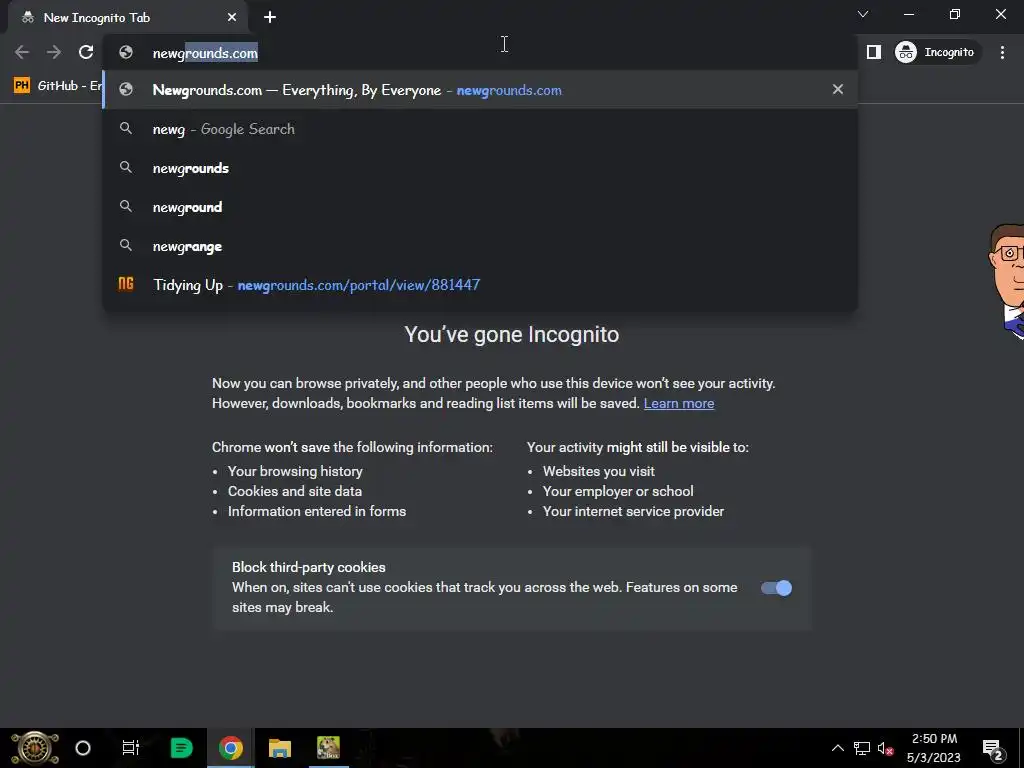Viewport: 1024px width, 768px height.
Task: Open a new tab with the plus button
Action: (270, 18)
